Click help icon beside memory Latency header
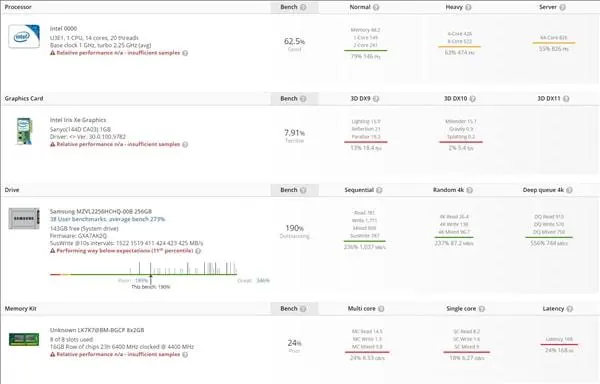 click(x=570, y=309)
